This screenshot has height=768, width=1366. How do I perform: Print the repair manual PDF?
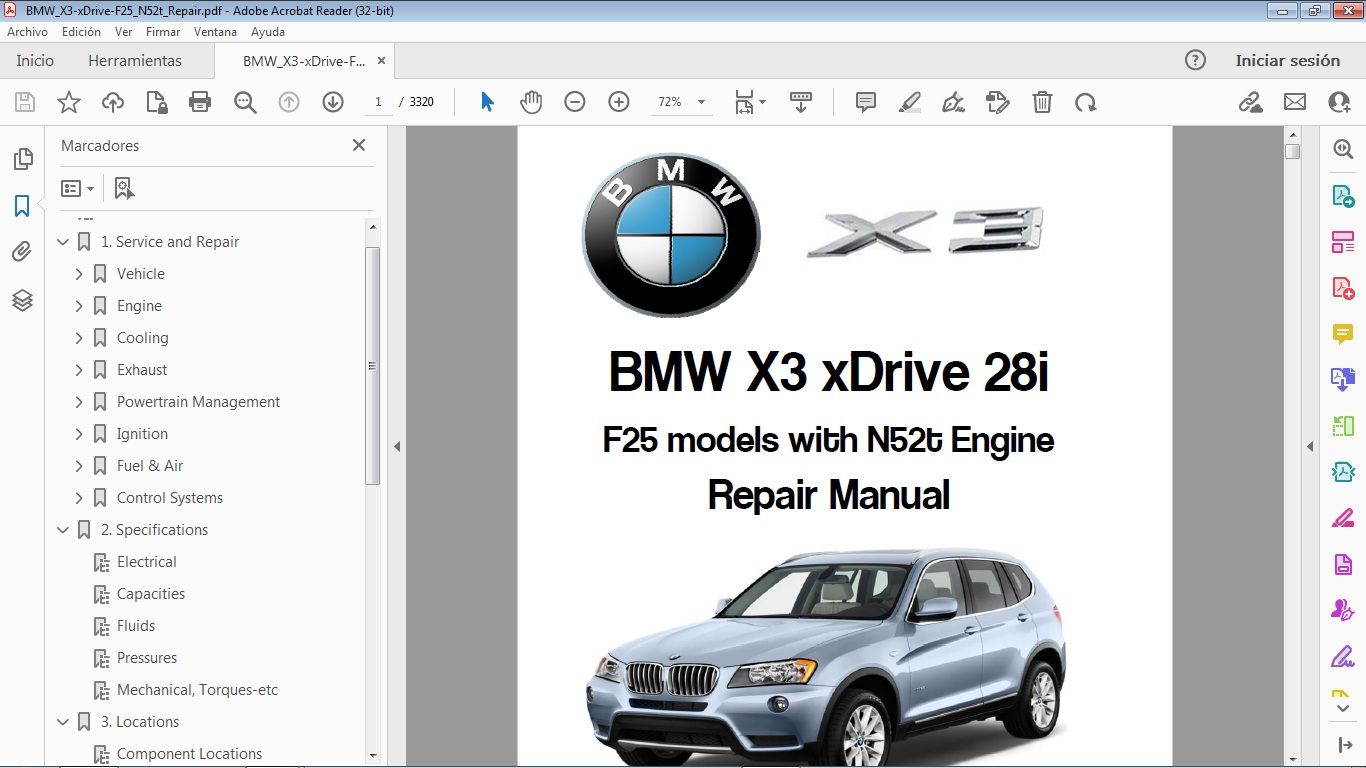pyautogui.click(x=199, y=101)
